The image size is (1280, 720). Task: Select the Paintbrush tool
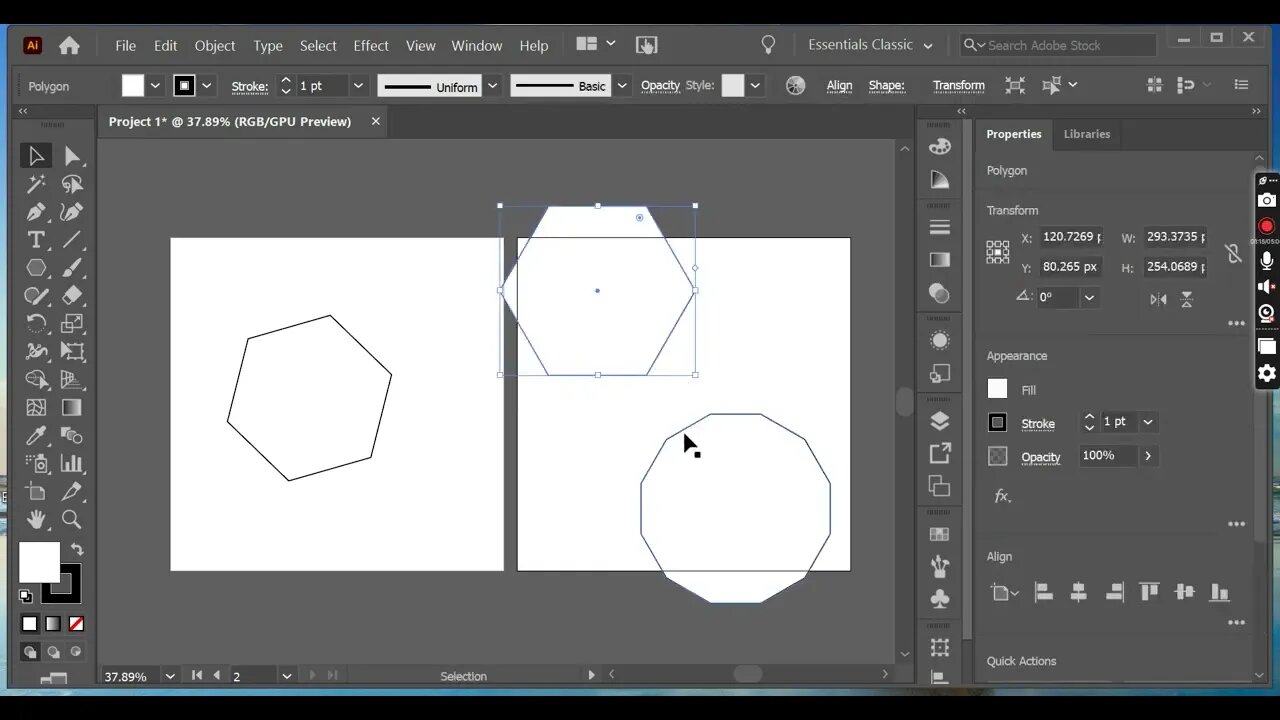tap(72, 268)
